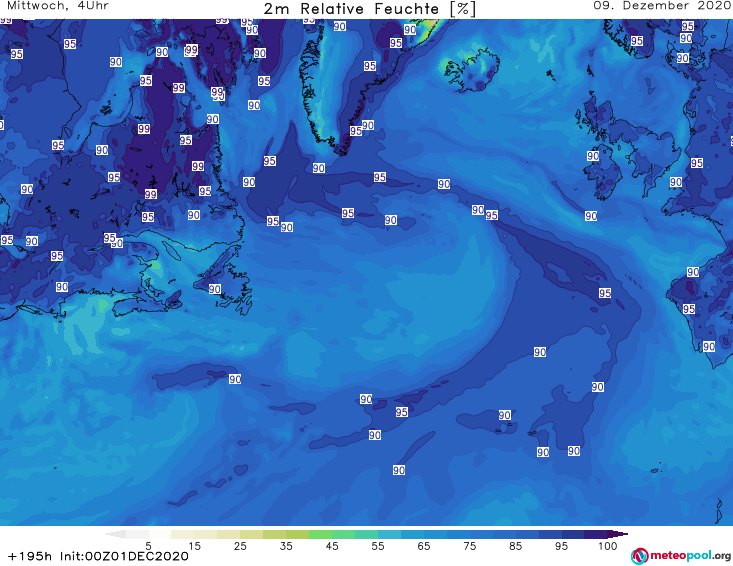This screenshot has height=566, width=733.
Task: Click the legend value "85"
Action: 515,546
